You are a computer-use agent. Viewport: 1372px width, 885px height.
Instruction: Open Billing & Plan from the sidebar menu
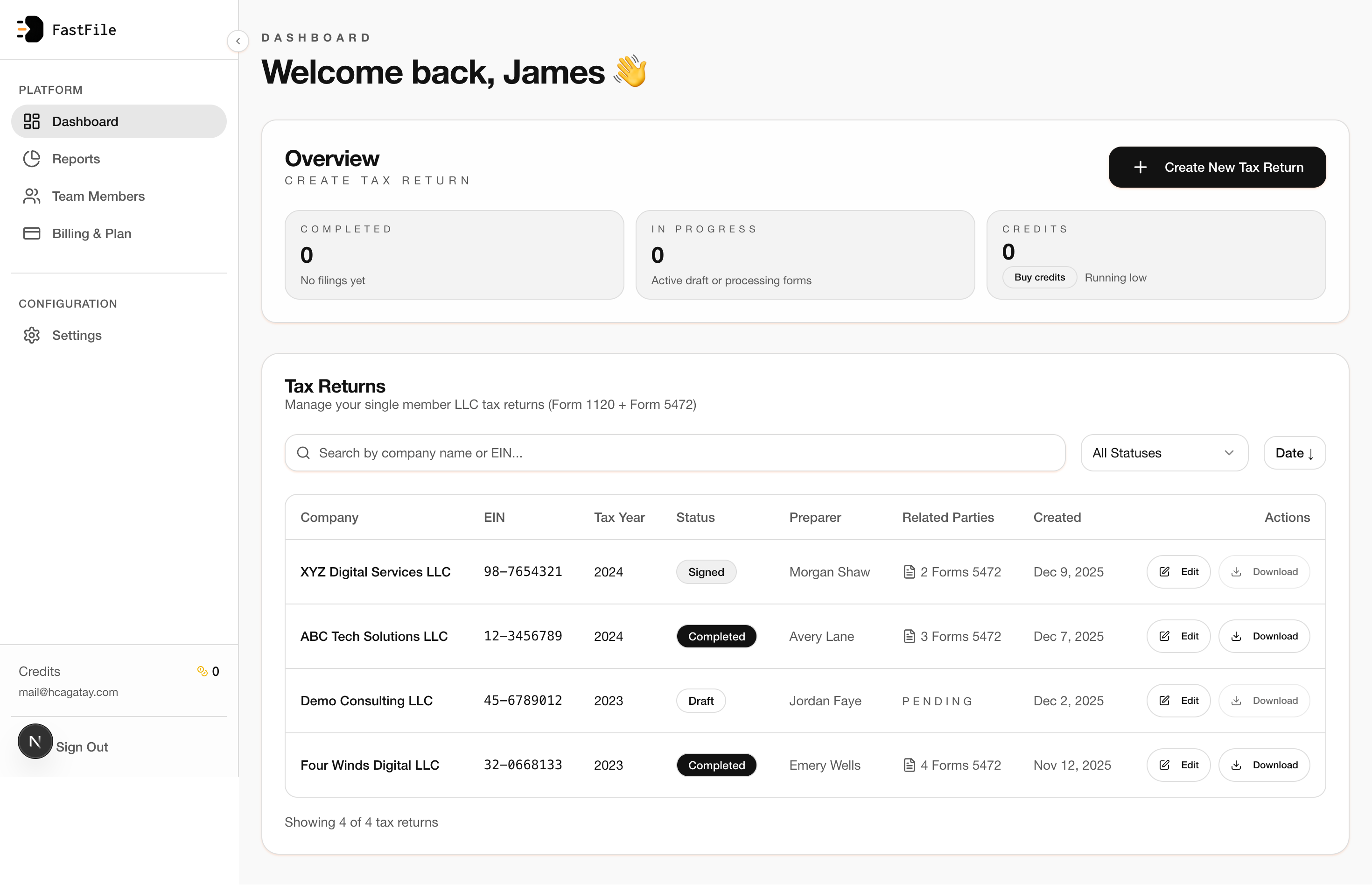92,233
